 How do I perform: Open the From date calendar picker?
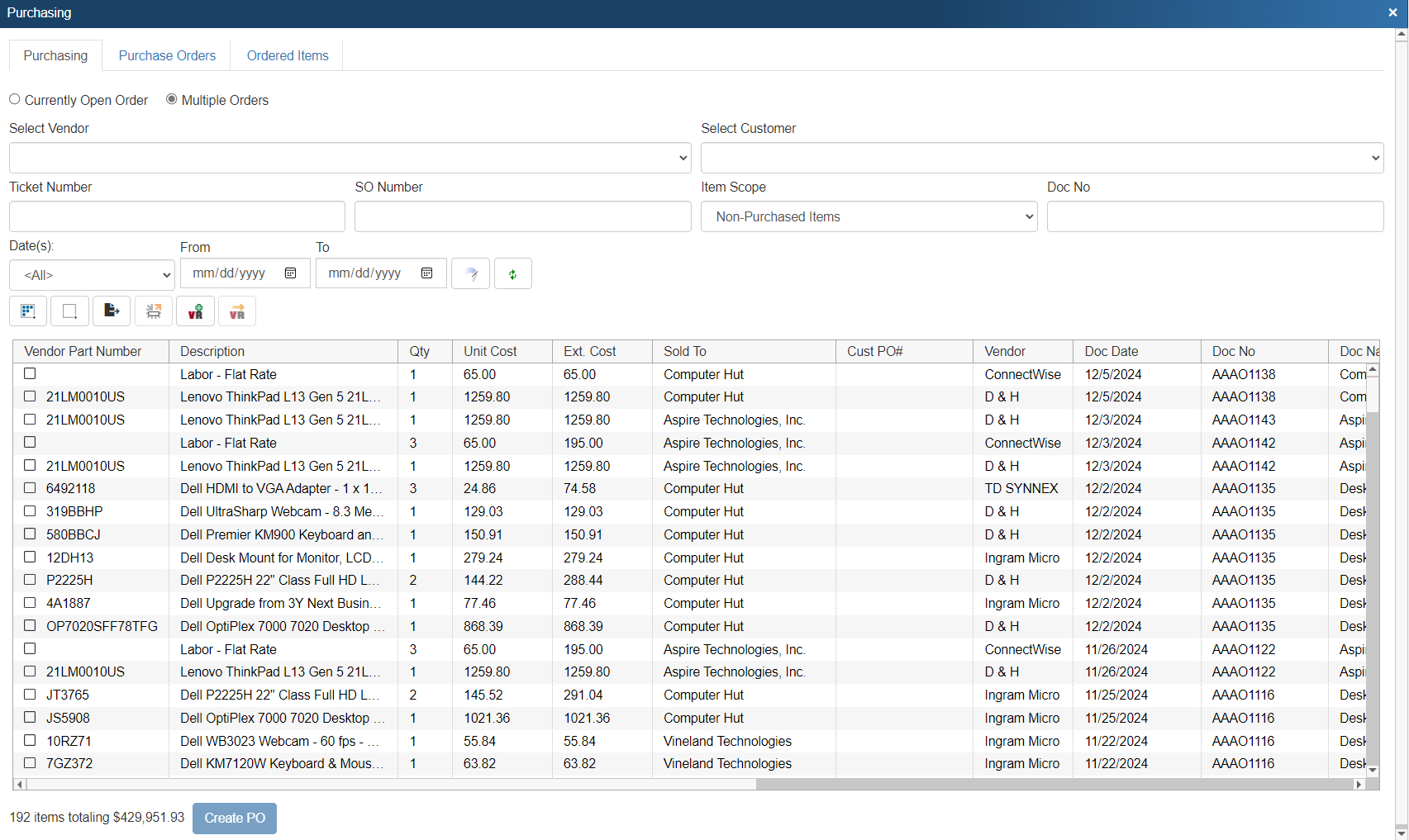coord(291,273)
